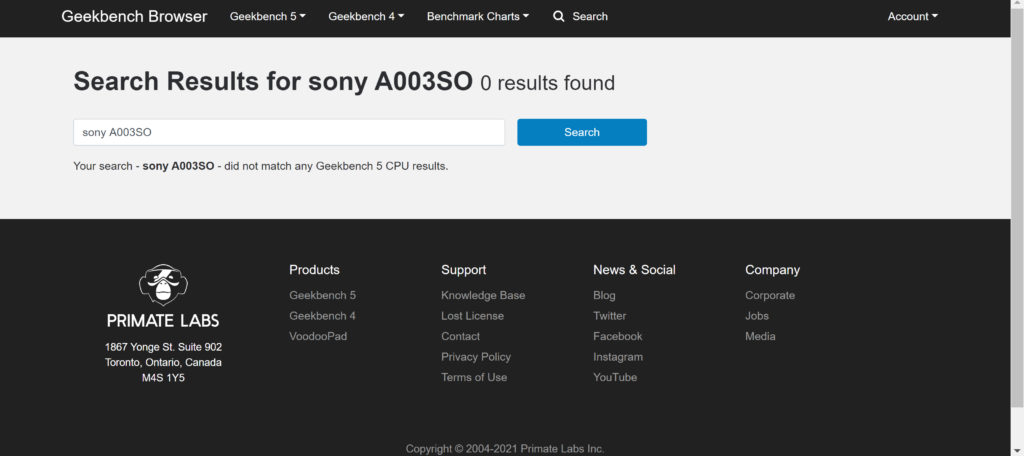Click the '0 results found' text

pos(548,83)
